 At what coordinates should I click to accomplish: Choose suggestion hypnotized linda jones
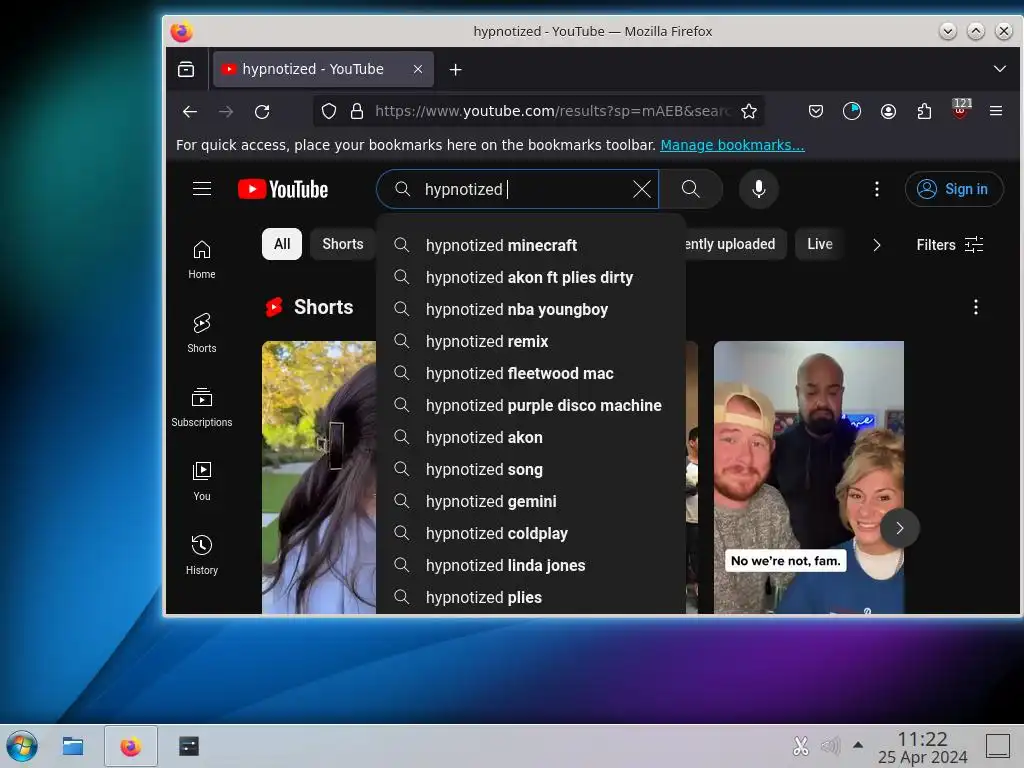pos(531,566)
